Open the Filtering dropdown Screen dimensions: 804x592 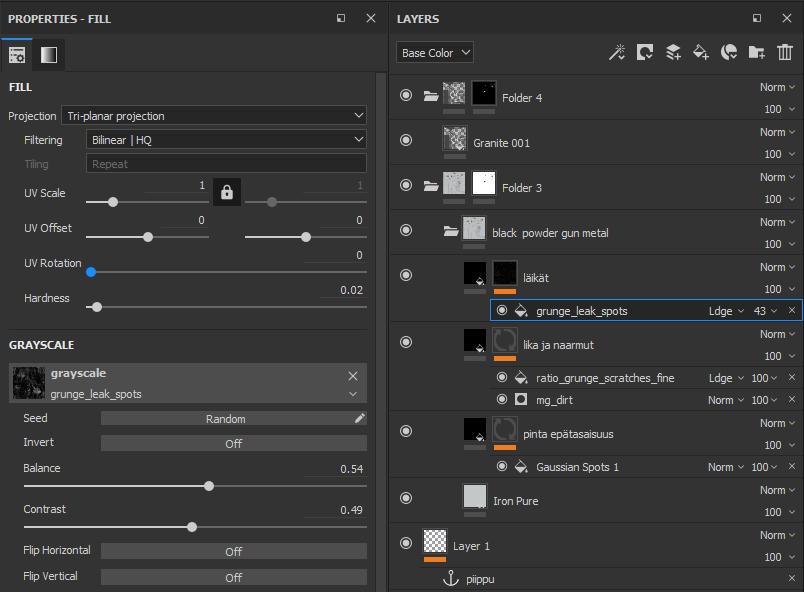[x=226, y=139]
